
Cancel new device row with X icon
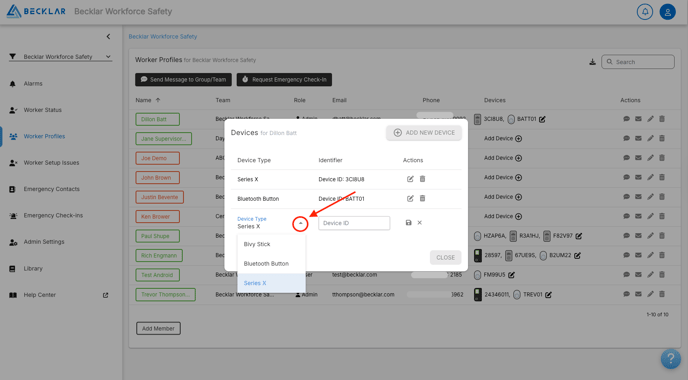[419, 223]
